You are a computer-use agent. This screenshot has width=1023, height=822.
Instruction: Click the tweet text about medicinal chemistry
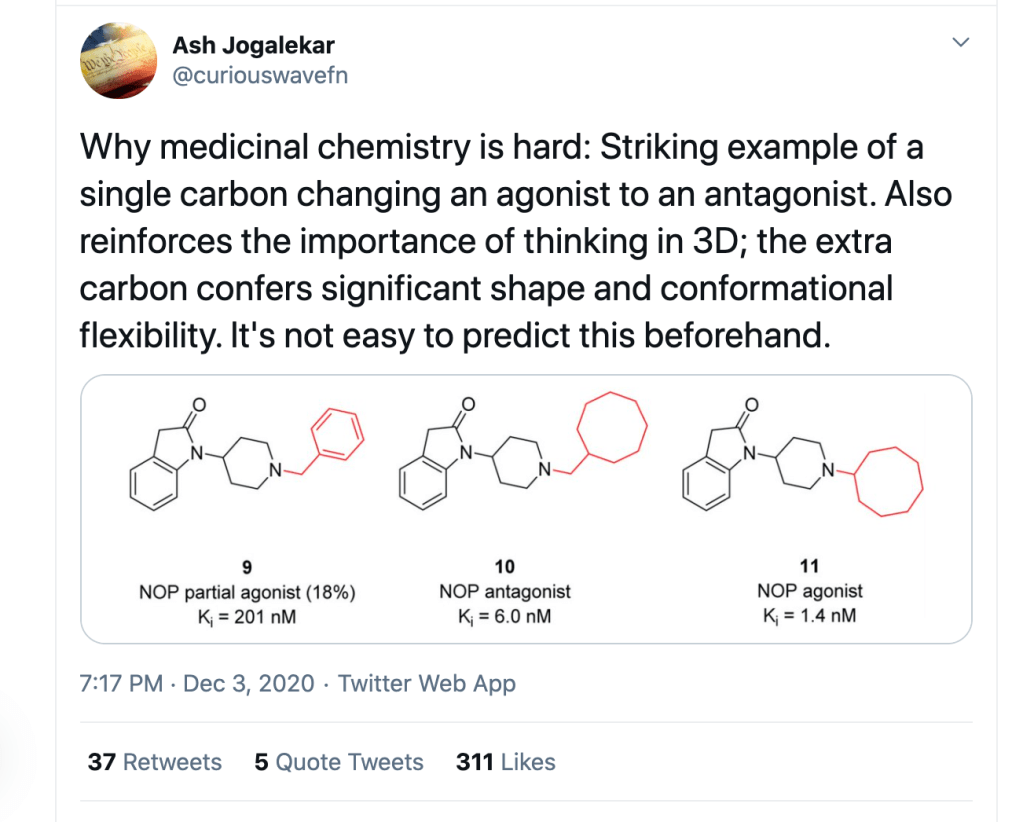pyautogui.click(x=500, y=240)
